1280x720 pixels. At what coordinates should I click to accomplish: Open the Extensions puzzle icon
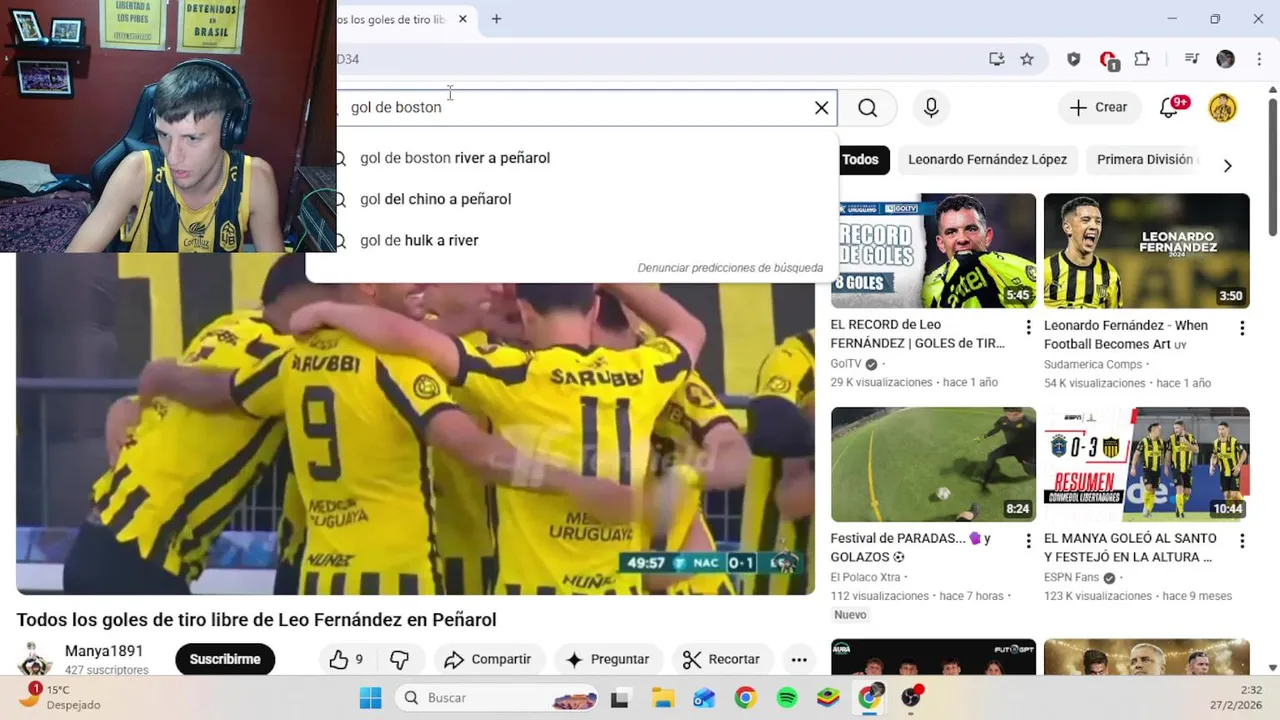click(x=1142, y=59)
